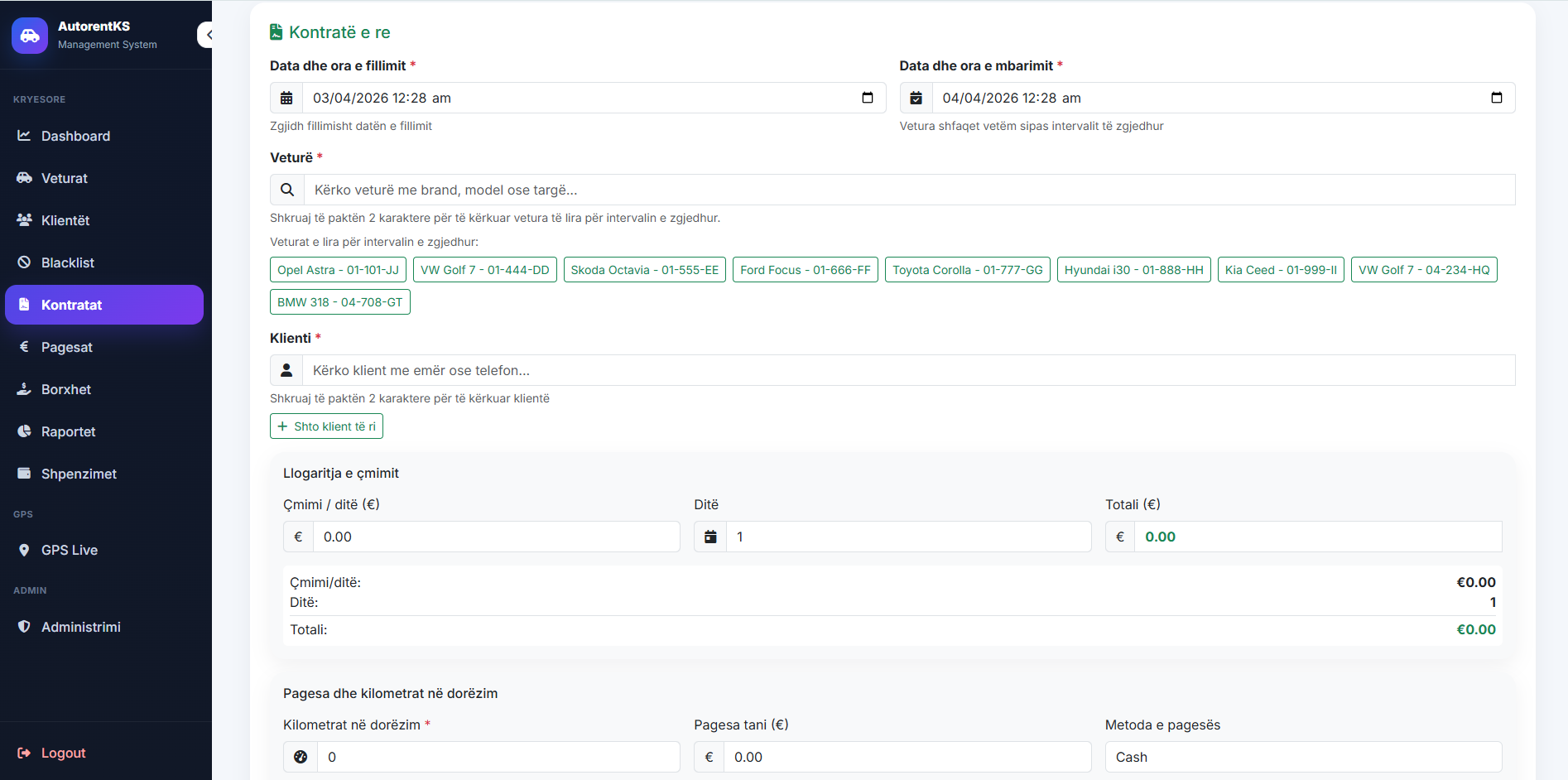Pick Toyota Corolla - 01-777-GG

[x=968, y=270]
